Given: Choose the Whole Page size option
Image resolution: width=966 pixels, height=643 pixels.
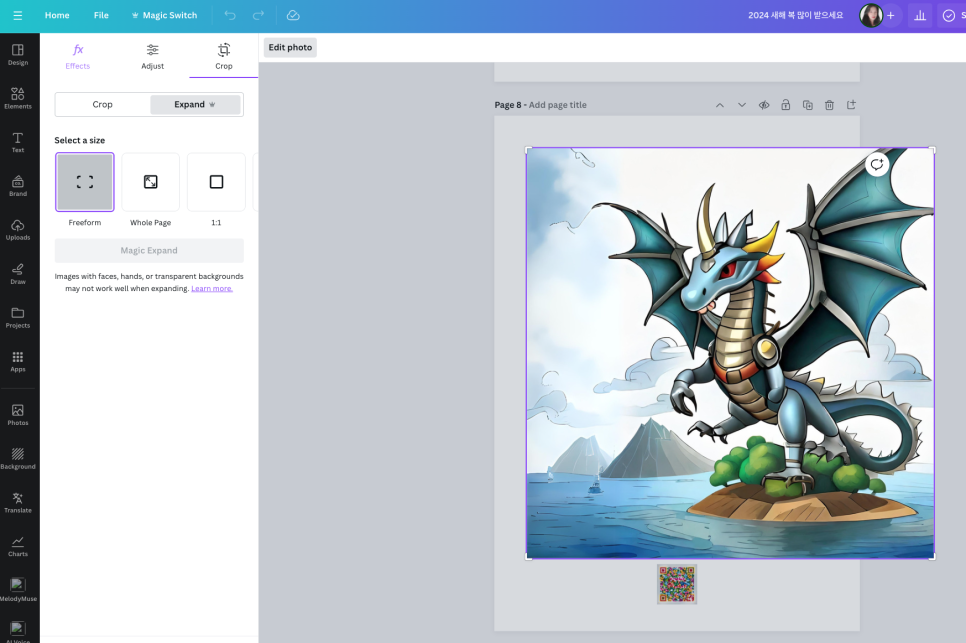Looking at the screenshot, I should click(150, 182).
